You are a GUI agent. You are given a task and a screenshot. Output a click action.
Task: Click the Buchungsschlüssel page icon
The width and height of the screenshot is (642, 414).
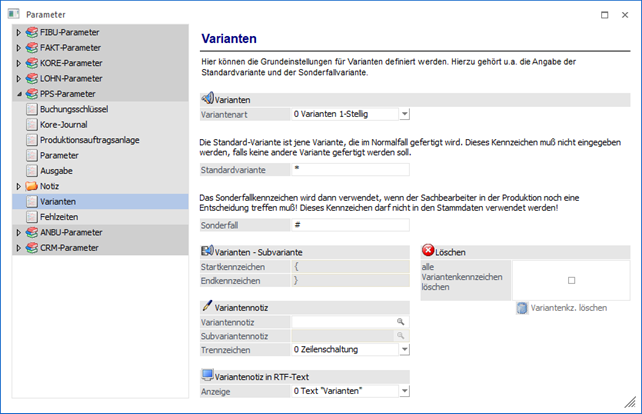point(33,108)
